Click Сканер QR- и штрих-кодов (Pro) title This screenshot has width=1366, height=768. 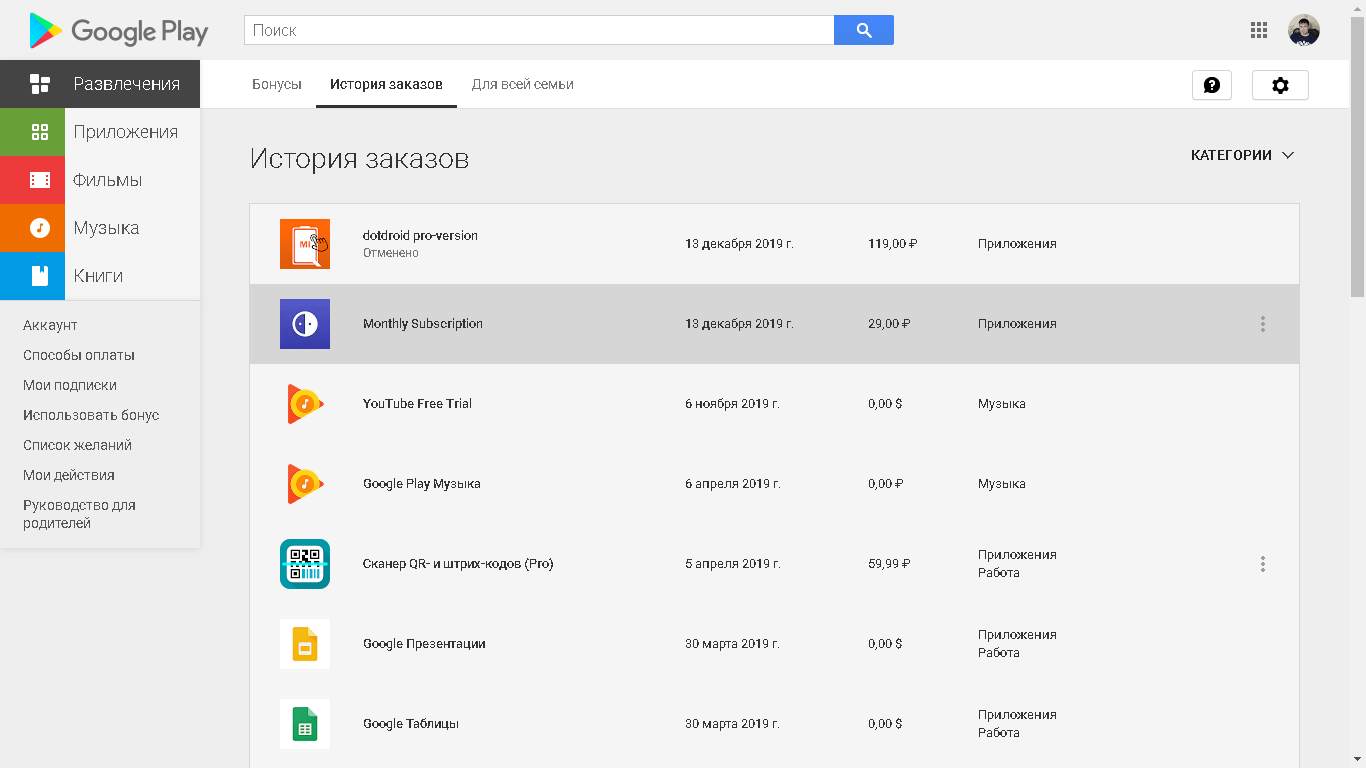click(x=458, y=564)
